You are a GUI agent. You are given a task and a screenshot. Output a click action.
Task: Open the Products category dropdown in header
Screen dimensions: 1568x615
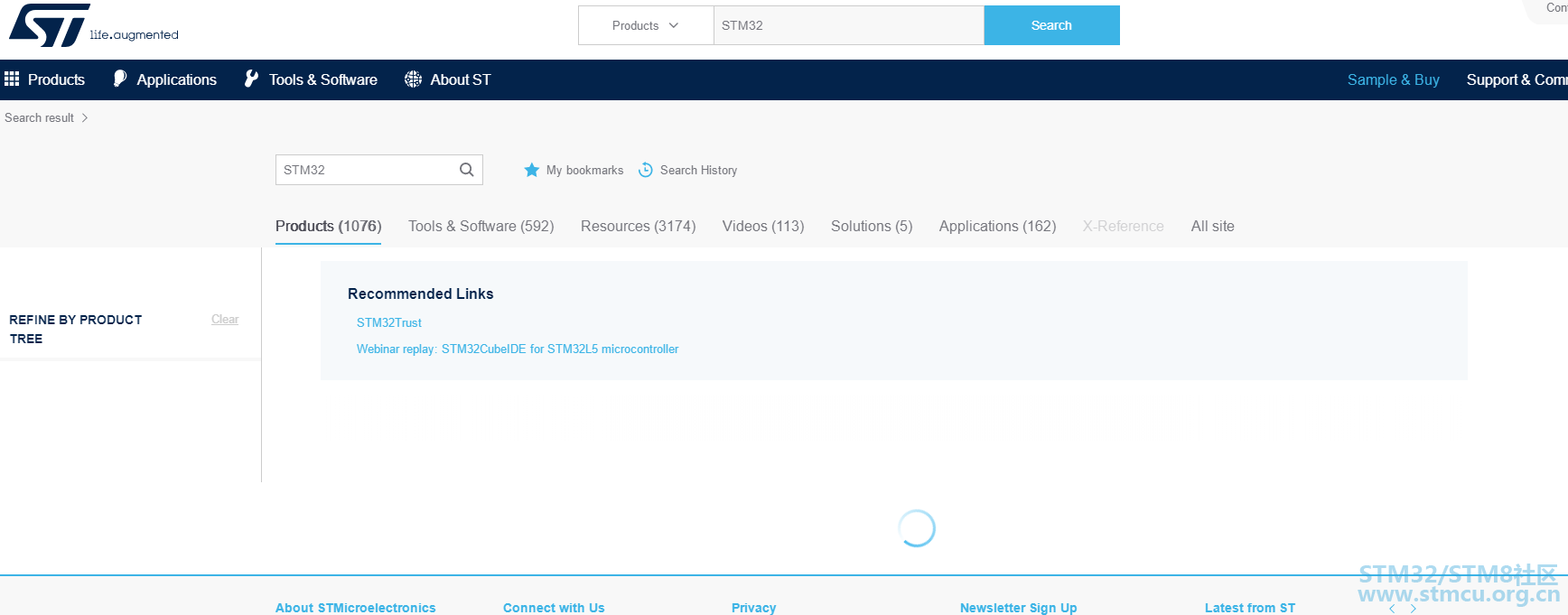[646, 25]
